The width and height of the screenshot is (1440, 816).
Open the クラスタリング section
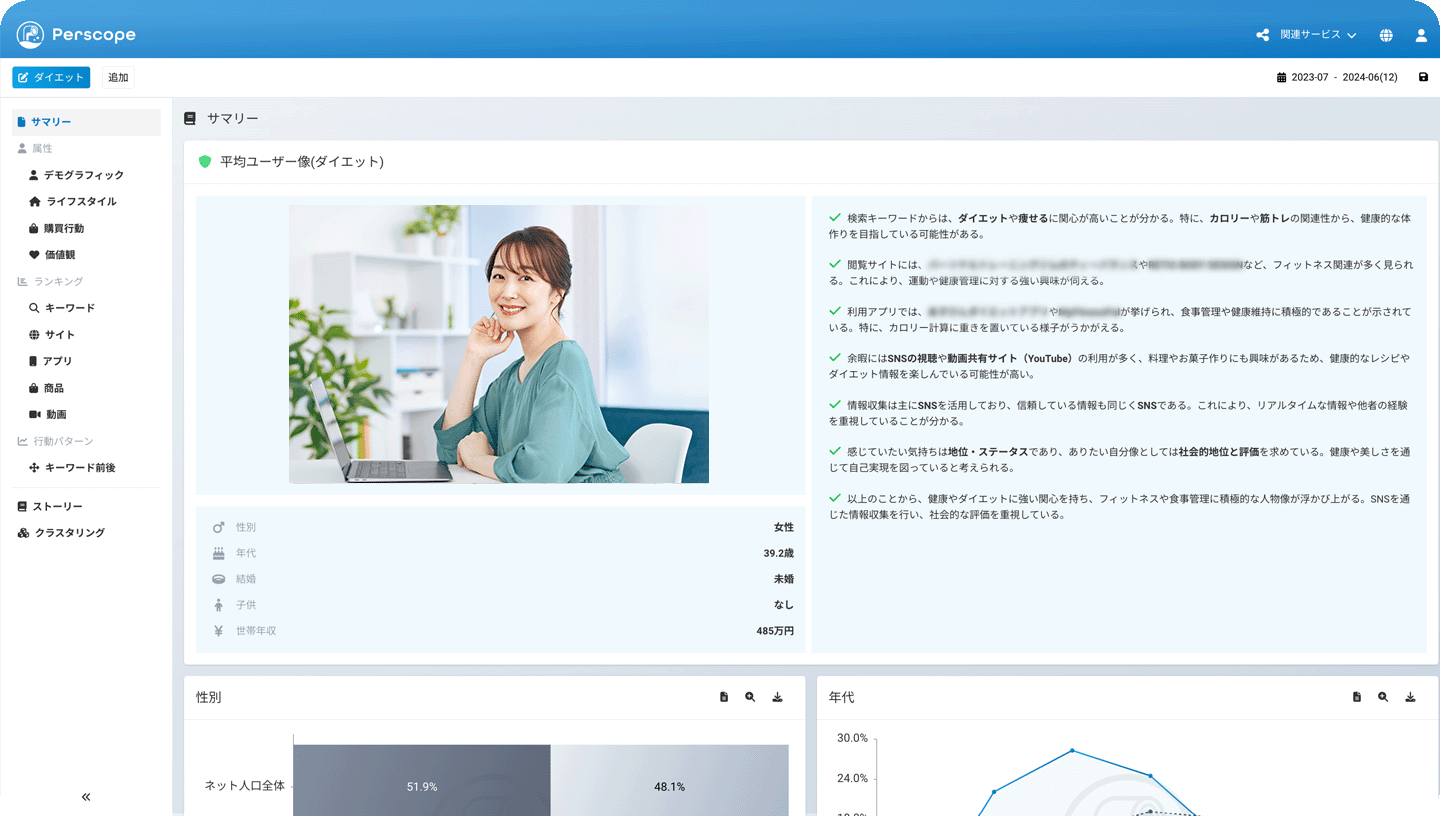[69, 533]
